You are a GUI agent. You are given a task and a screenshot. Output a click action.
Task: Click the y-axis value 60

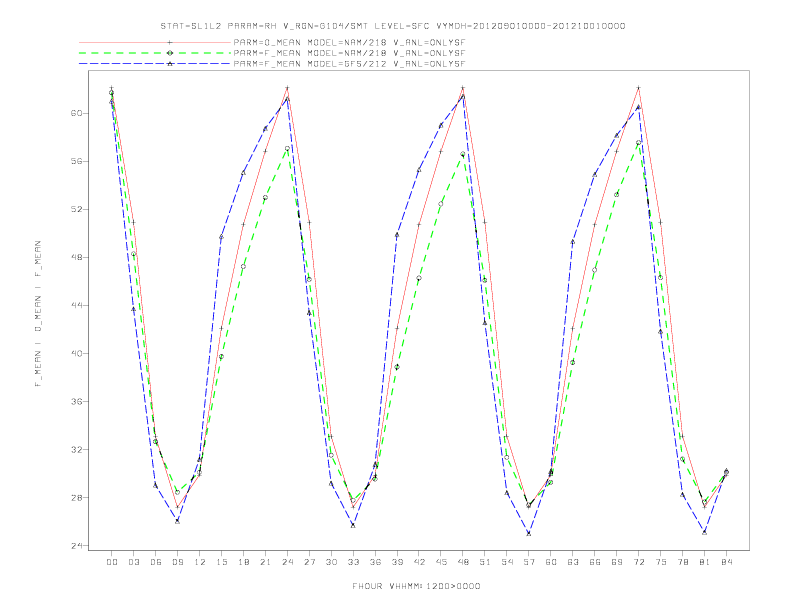click(76, 113)
